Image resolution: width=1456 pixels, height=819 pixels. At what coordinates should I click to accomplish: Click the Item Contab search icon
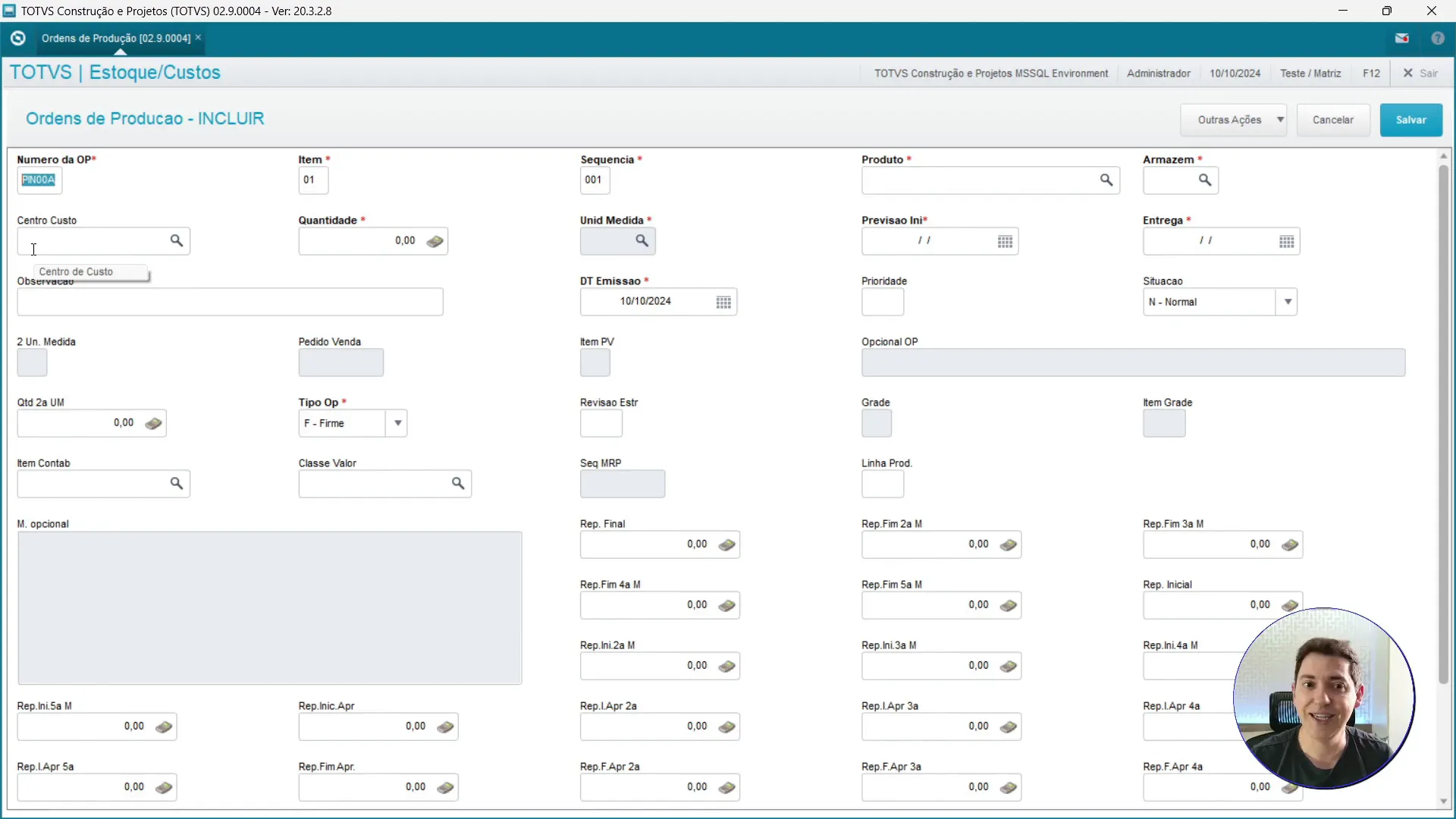click(176, 483)
